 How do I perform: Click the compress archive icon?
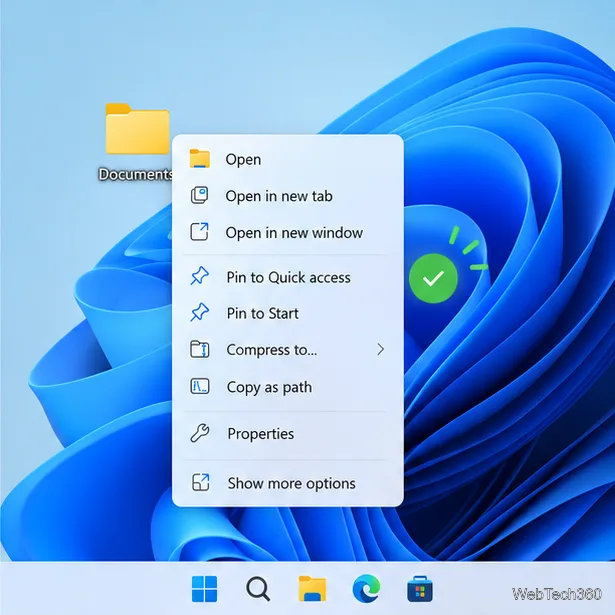click(x=200, y=349)
